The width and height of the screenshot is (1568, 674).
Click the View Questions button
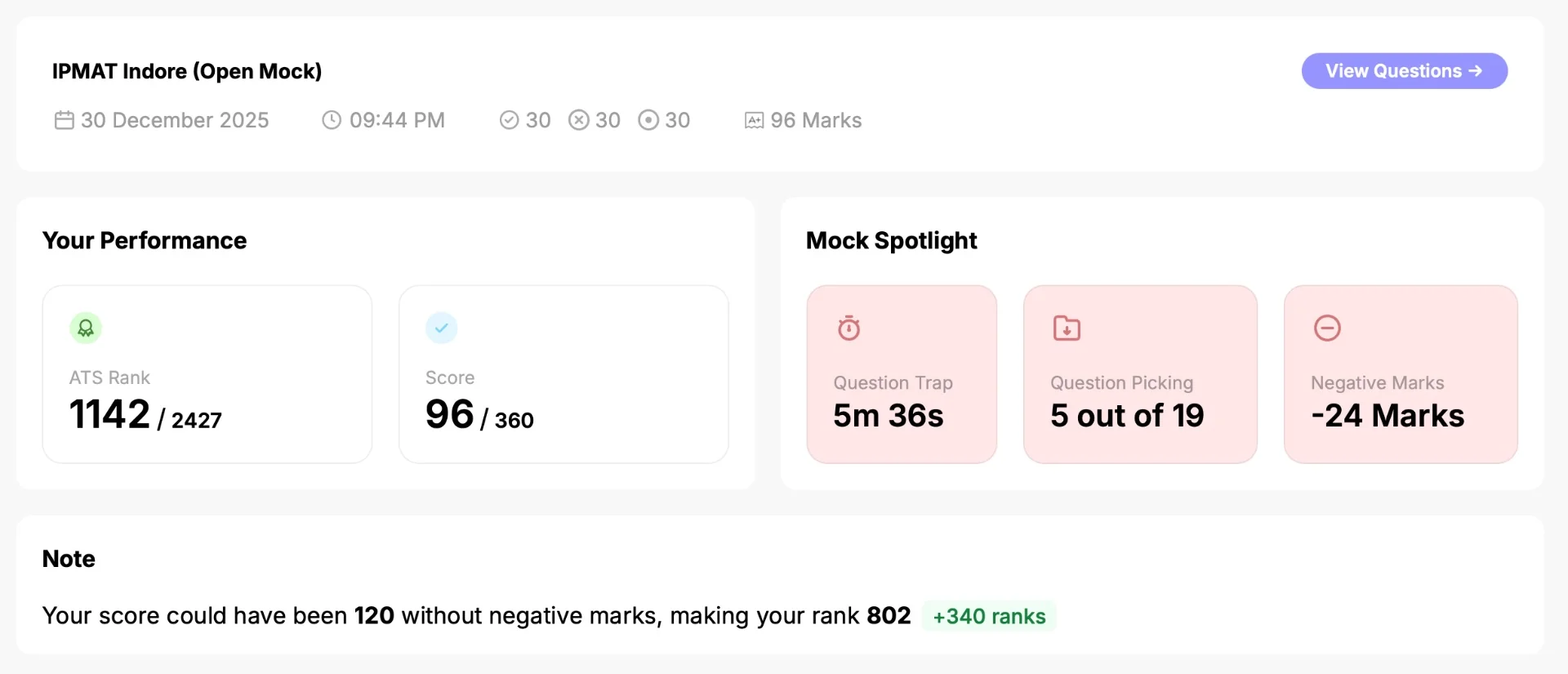(x=1404, y=71)
